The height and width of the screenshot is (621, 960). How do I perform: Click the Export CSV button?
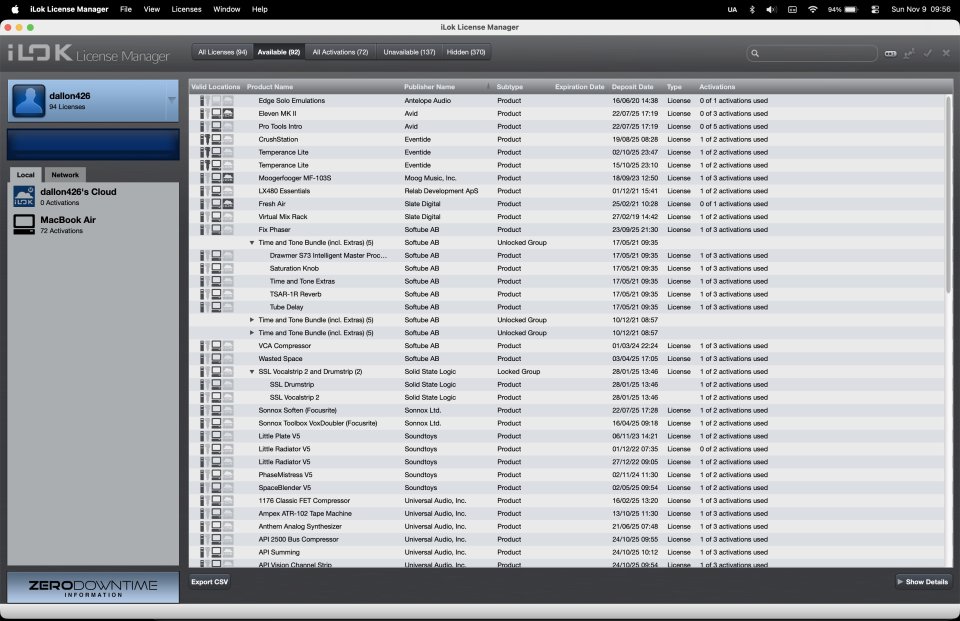211,580
